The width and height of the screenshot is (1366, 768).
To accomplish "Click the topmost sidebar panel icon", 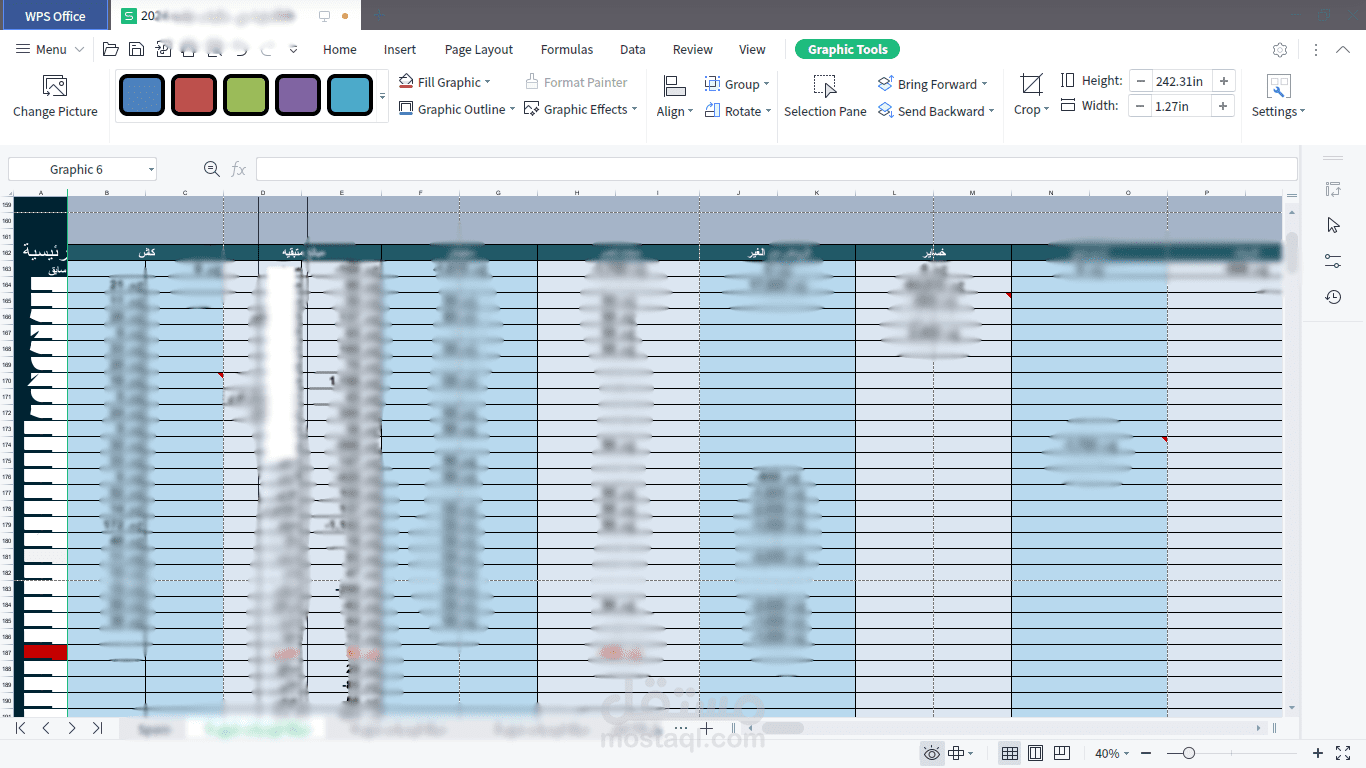I will (x=1333, y=189).
